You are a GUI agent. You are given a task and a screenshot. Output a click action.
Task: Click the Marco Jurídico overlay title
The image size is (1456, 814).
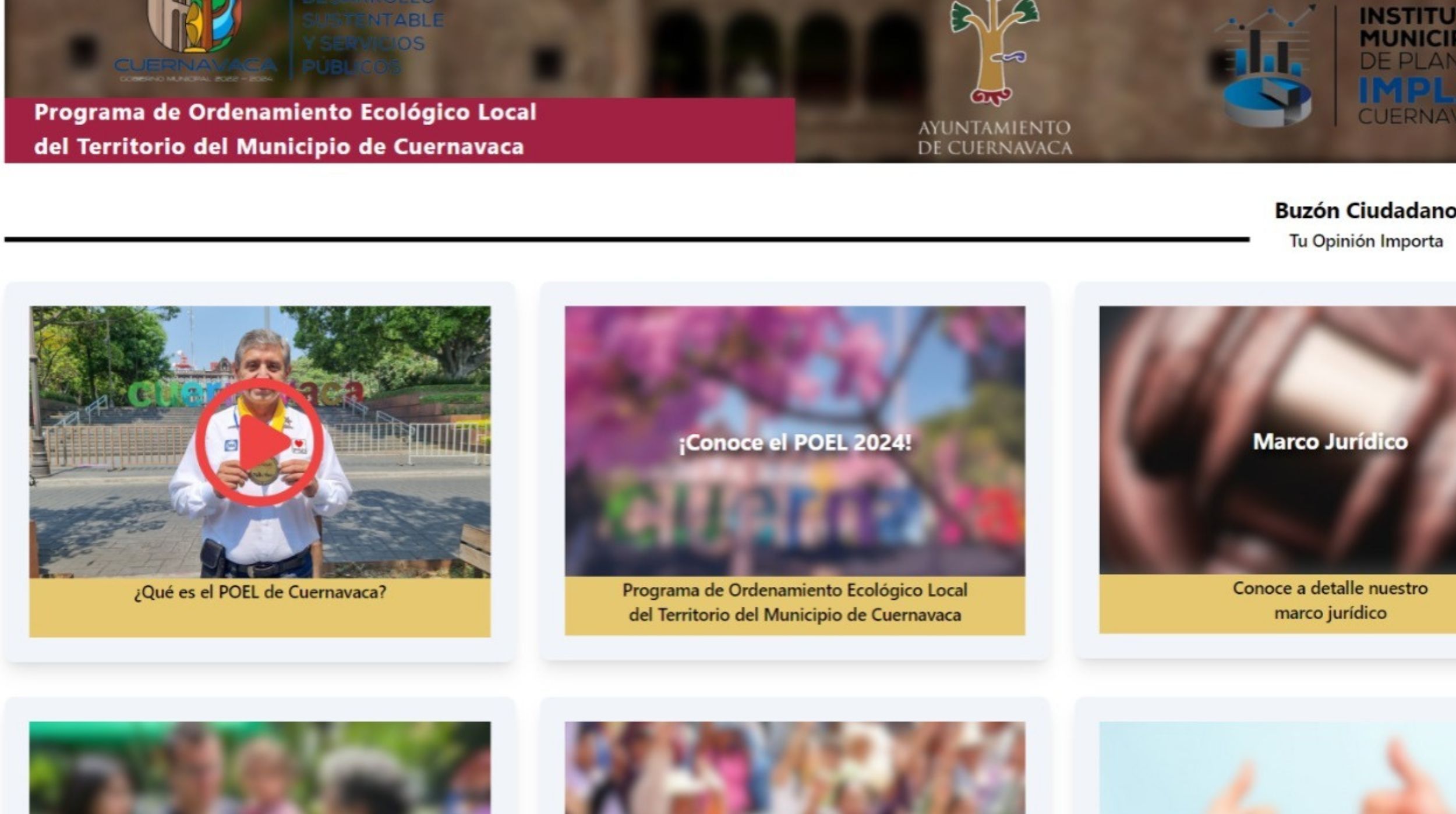[x=1330, y=441]
